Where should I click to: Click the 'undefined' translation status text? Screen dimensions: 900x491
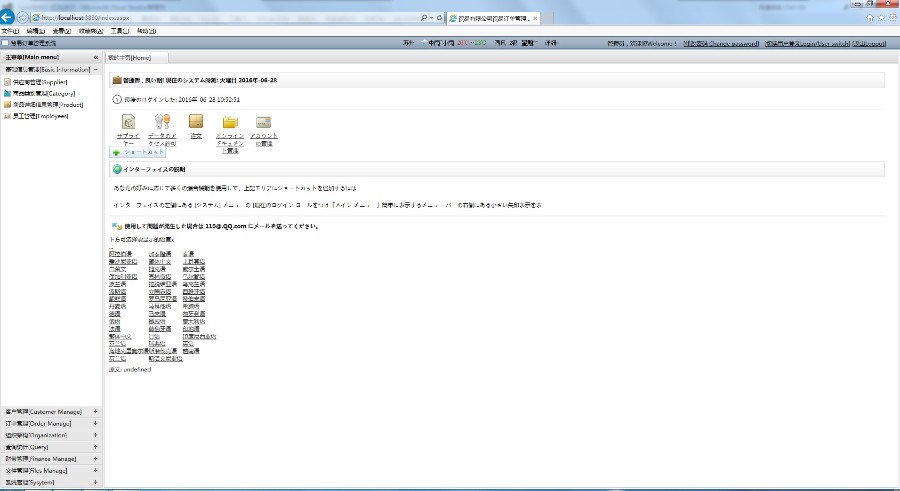pyautogui.click(x=137, y=369)
